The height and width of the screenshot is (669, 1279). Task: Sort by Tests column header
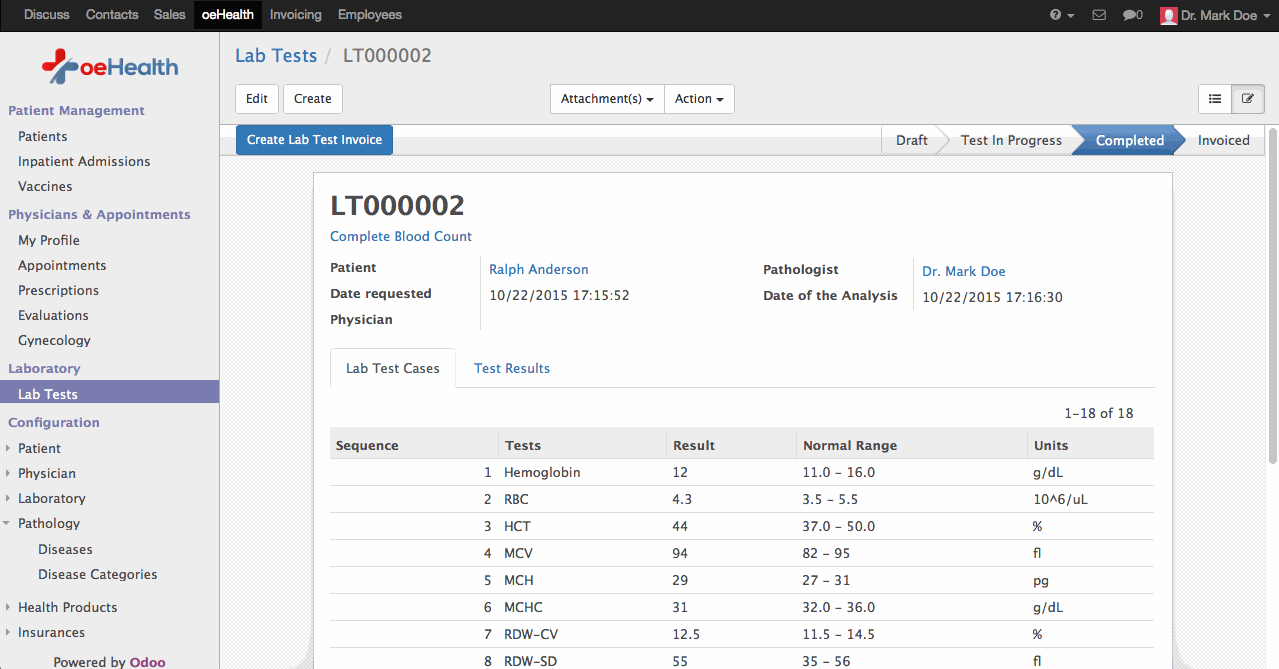(x=582, y=445)
